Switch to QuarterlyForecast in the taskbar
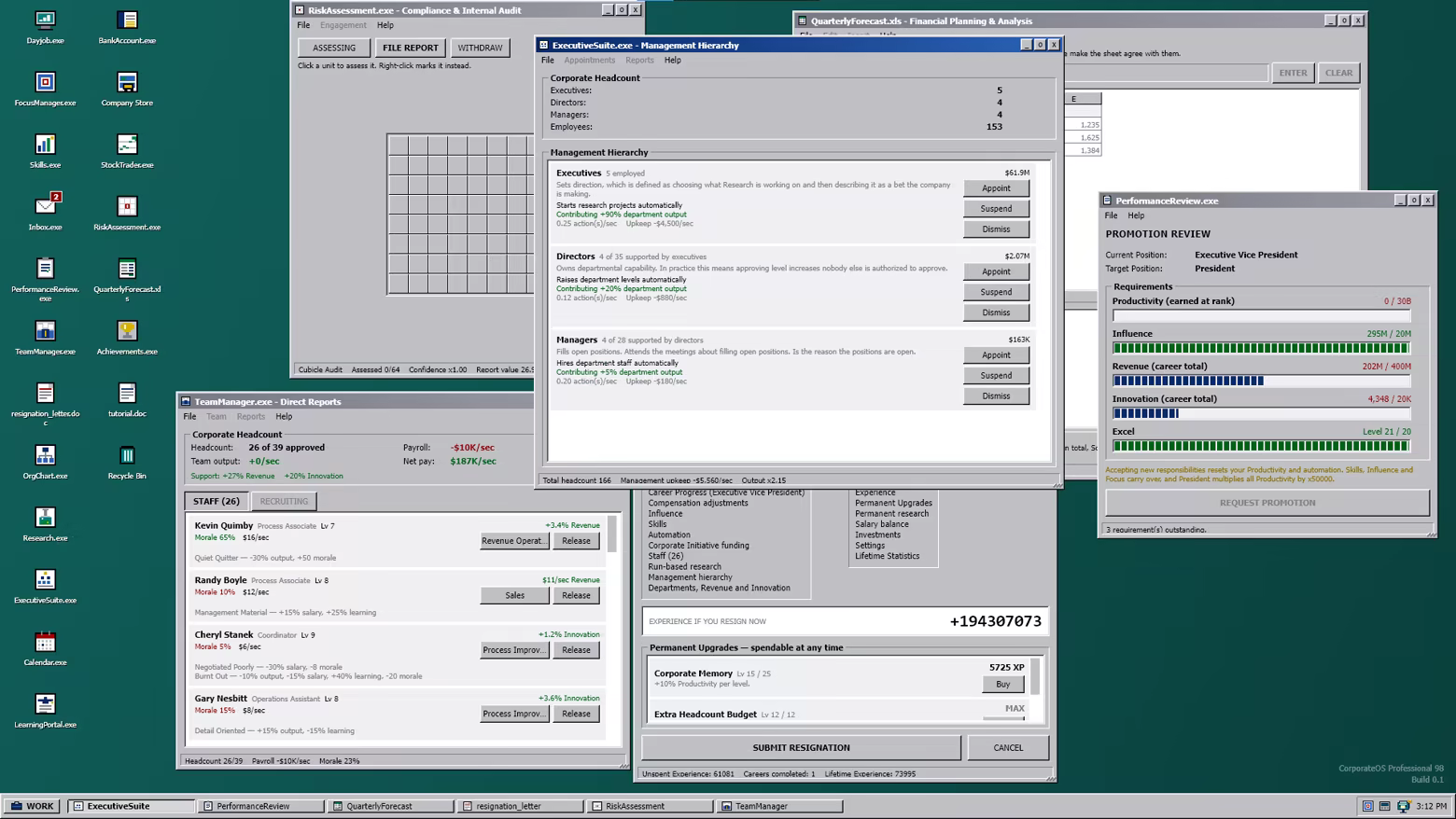 (390, 806)
